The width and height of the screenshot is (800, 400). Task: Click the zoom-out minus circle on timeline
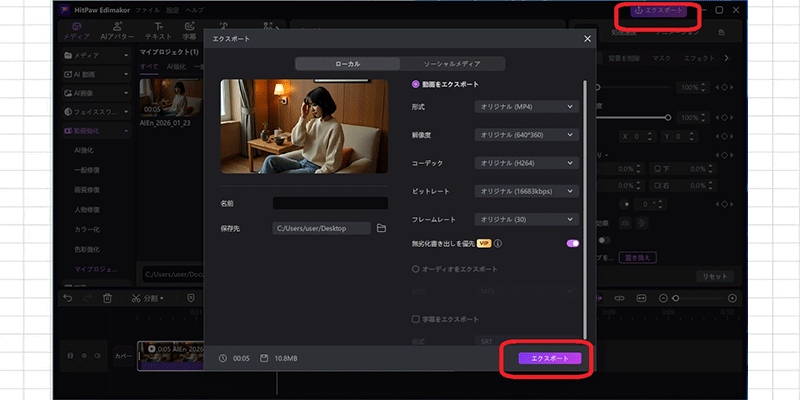(663, 298)
